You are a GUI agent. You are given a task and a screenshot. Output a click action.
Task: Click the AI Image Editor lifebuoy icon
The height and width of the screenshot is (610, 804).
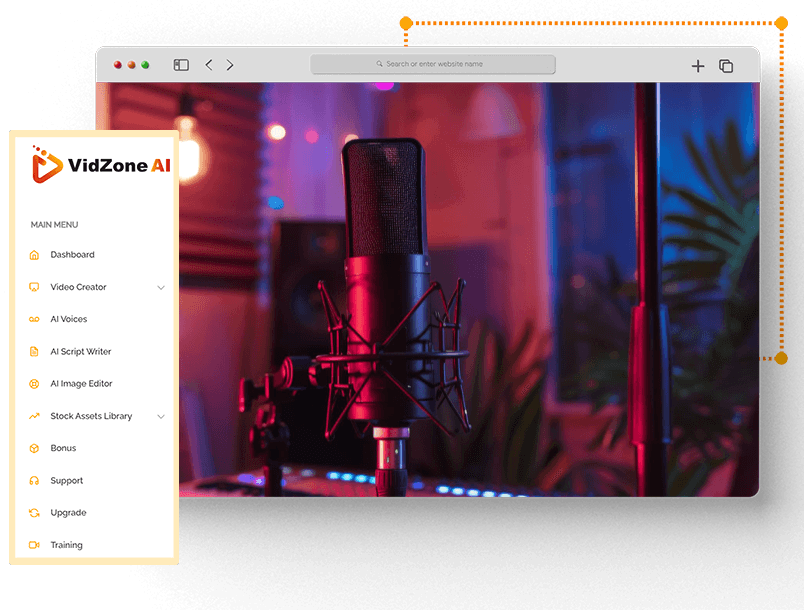point(34,384)
